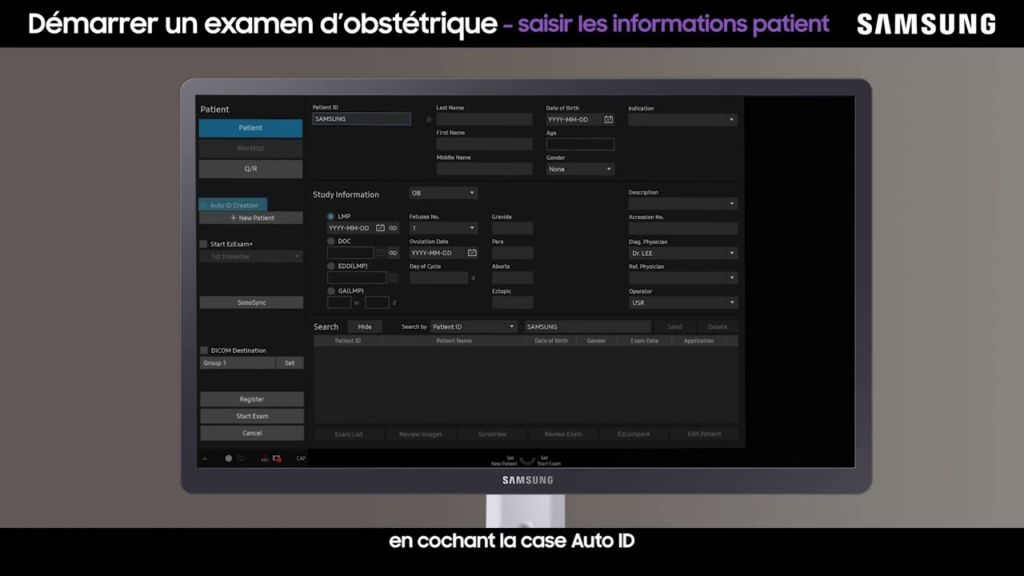Expand the Description dropdown

coord(682,204)
